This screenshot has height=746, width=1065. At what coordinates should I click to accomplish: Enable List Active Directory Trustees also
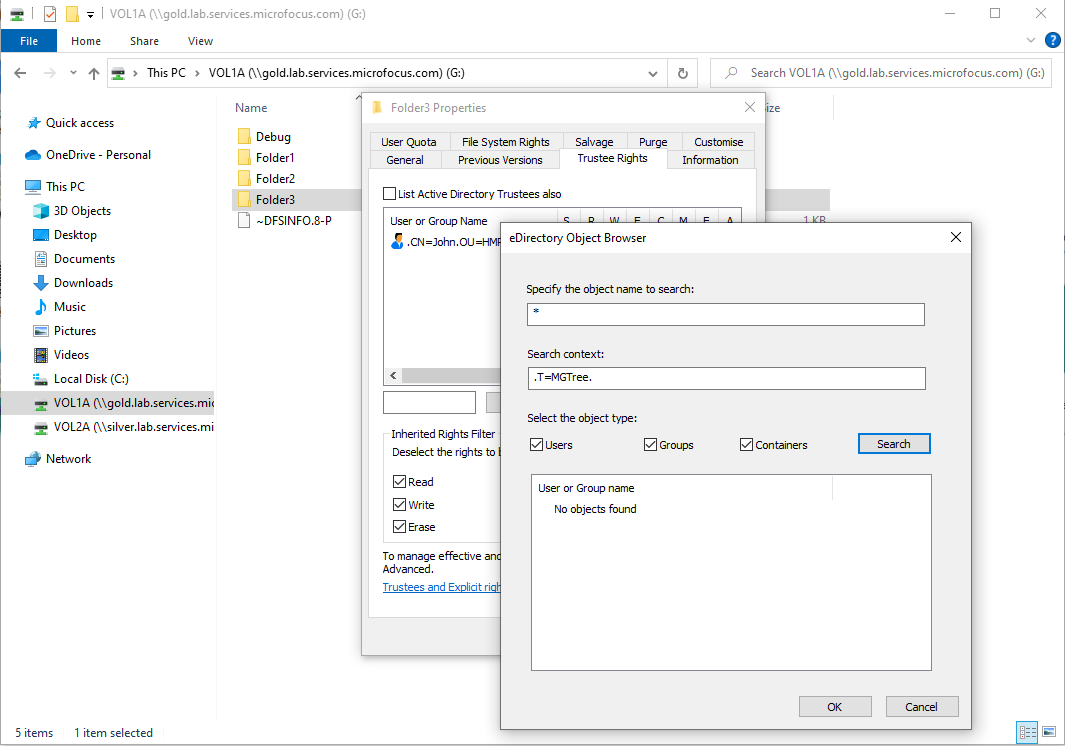pos(390,194)
